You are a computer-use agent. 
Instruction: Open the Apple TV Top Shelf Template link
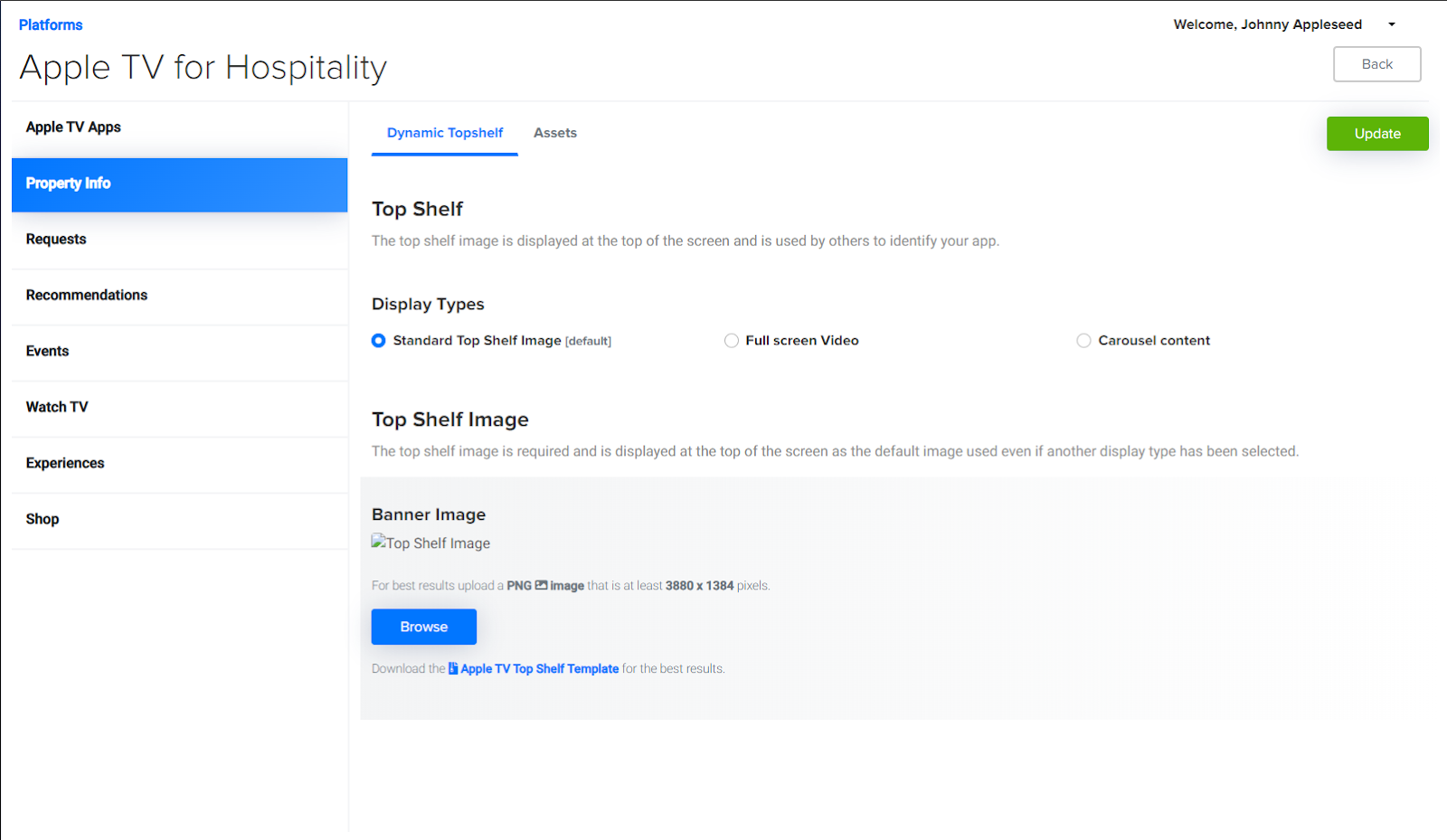[x=540, y=669]
